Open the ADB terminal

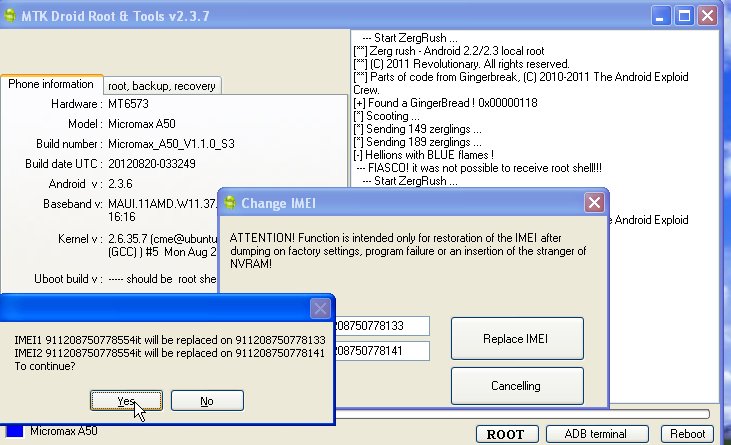pyautogui.click(x=599, y=434)
